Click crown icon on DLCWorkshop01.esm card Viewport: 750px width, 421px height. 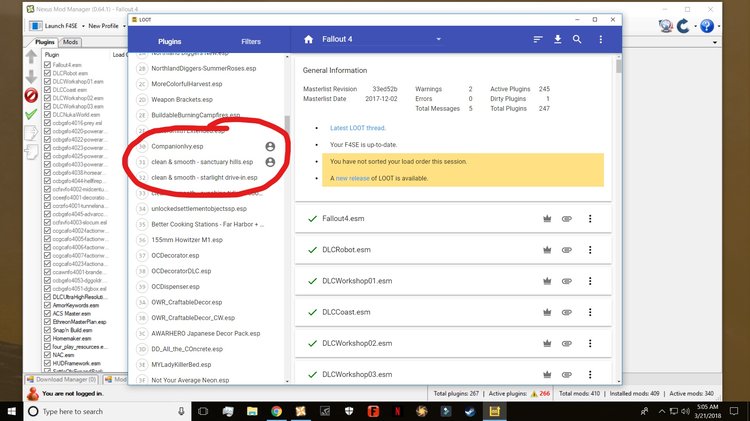click(x=547, y=281)
